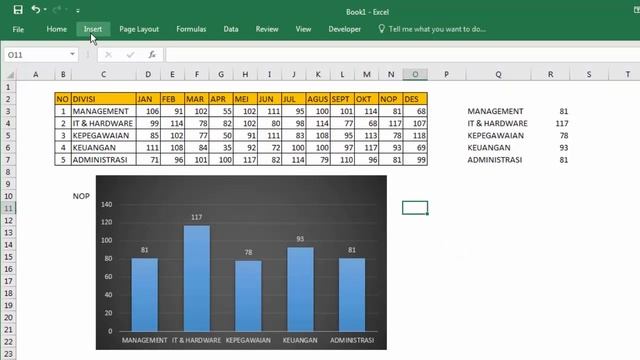This screenshot has width=640, height=360.
Task: Expand the Name Box dropdown arrow
Action: point(72,54)
